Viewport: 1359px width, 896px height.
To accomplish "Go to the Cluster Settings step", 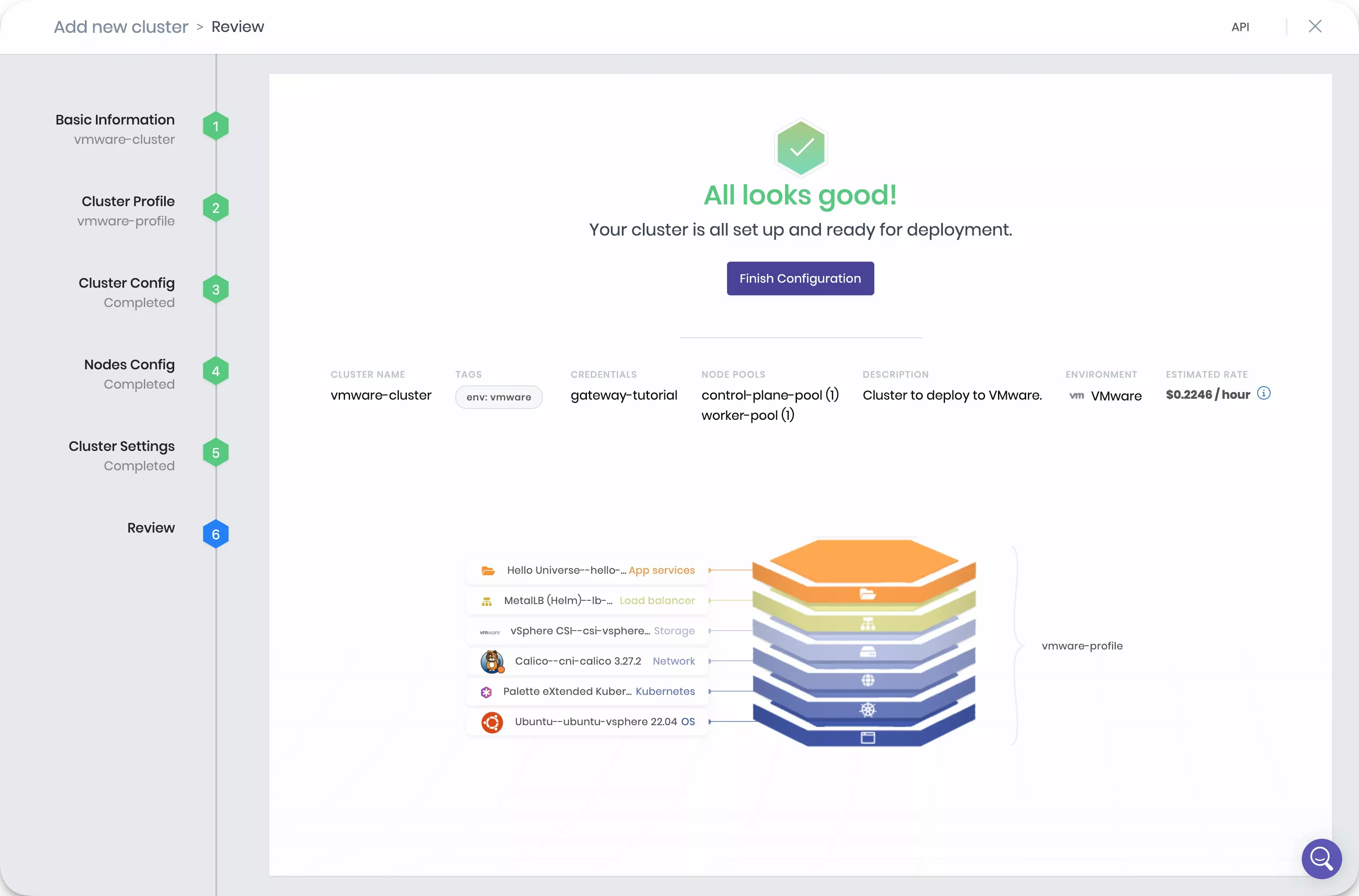I will pos(121,446).
